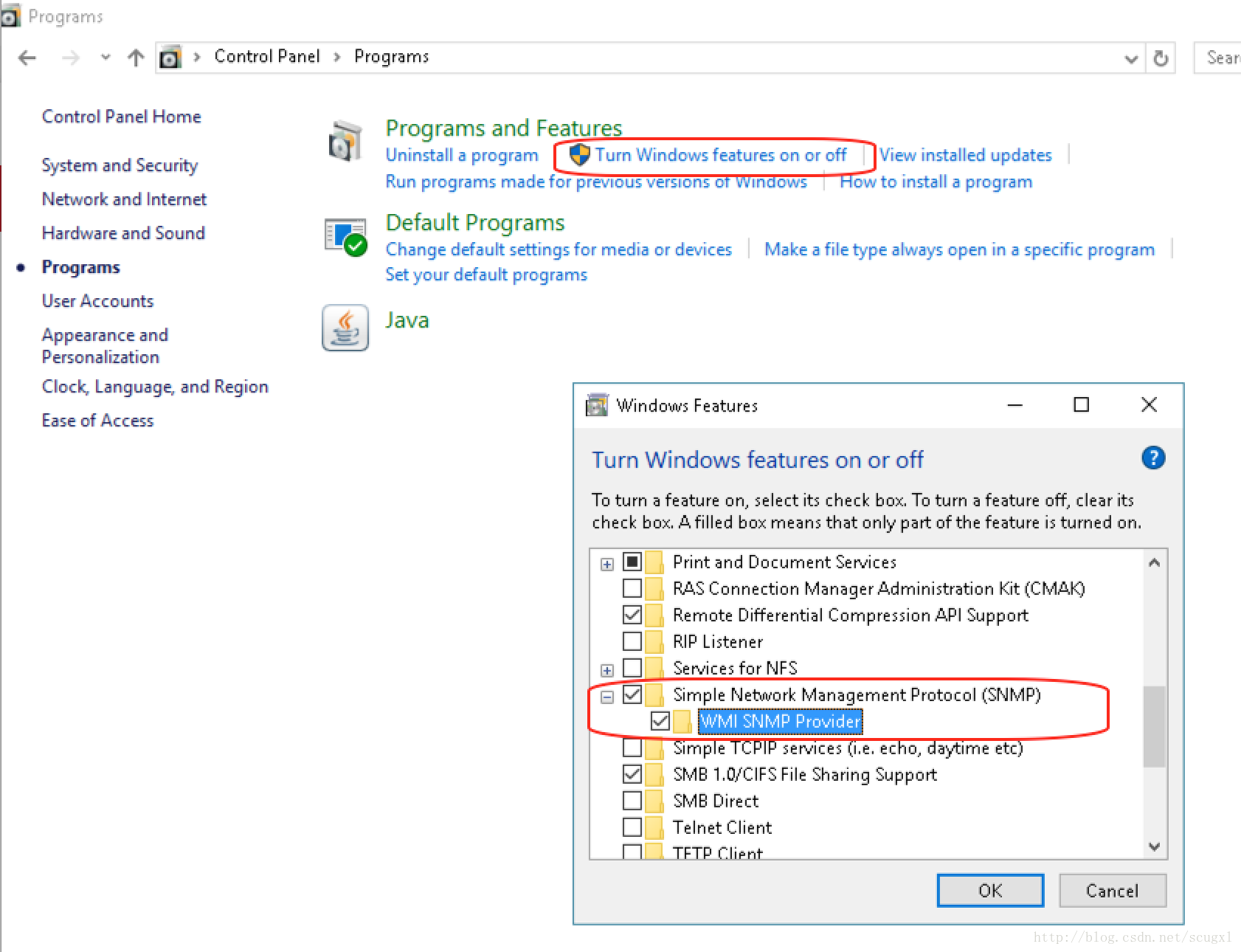Screen dimensions: 1241x952
Task: Click folder icon for SMB Direct
Action: coord(654,801)
